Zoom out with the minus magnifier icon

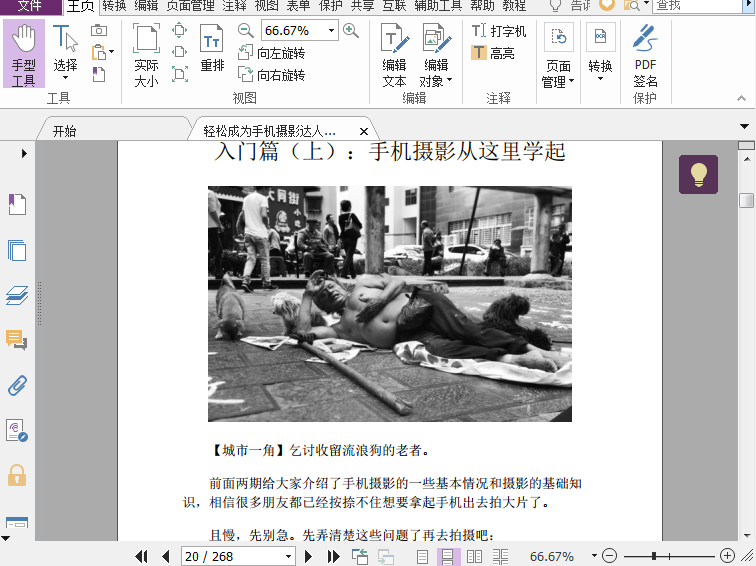point(245,31)
